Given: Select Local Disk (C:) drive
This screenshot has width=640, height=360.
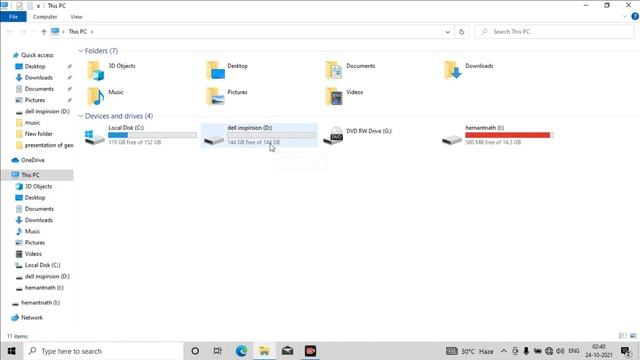Looking at the screenshot, I should pyautogui.click(x=140, y=135).
